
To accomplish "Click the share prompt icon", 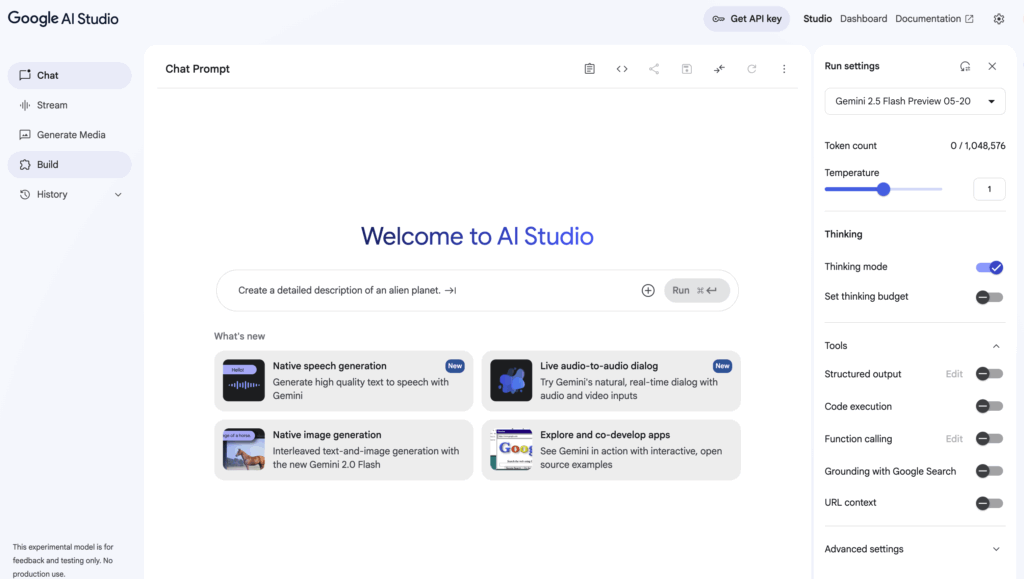I will (x=654, y=69).
